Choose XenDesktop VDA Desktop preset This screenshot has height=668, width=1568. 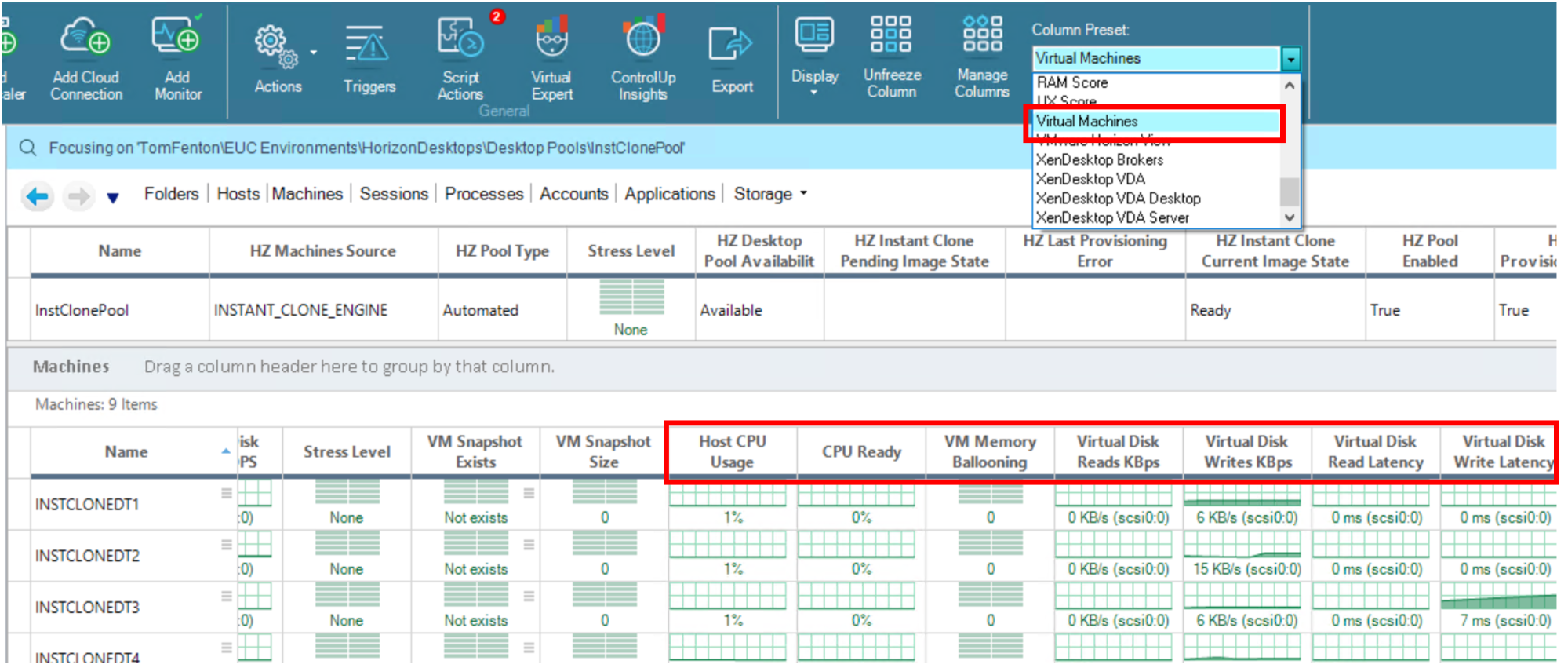pos(1118,199)
